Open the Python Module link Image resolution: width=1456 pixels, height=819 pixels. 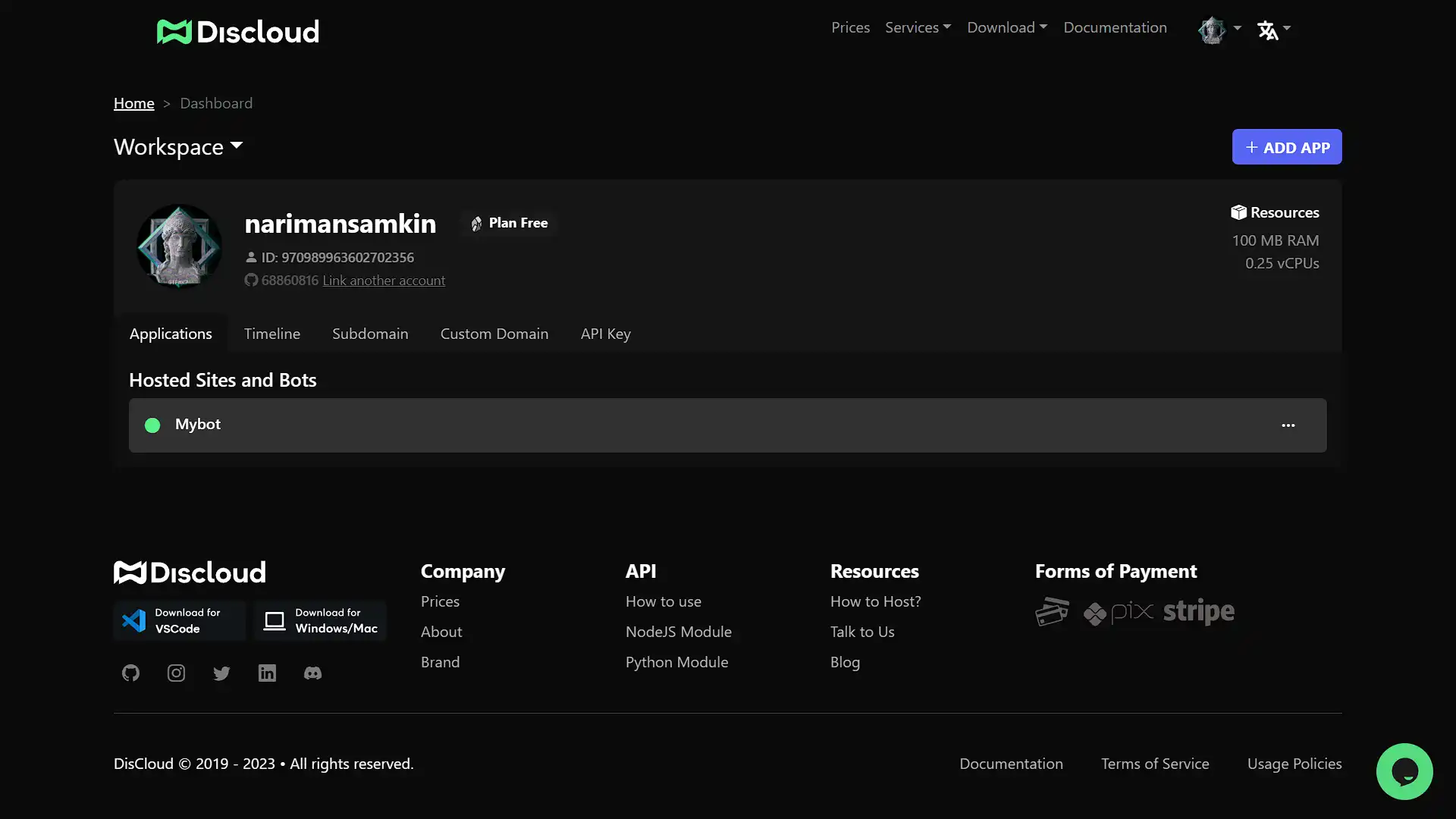point(676,662)
